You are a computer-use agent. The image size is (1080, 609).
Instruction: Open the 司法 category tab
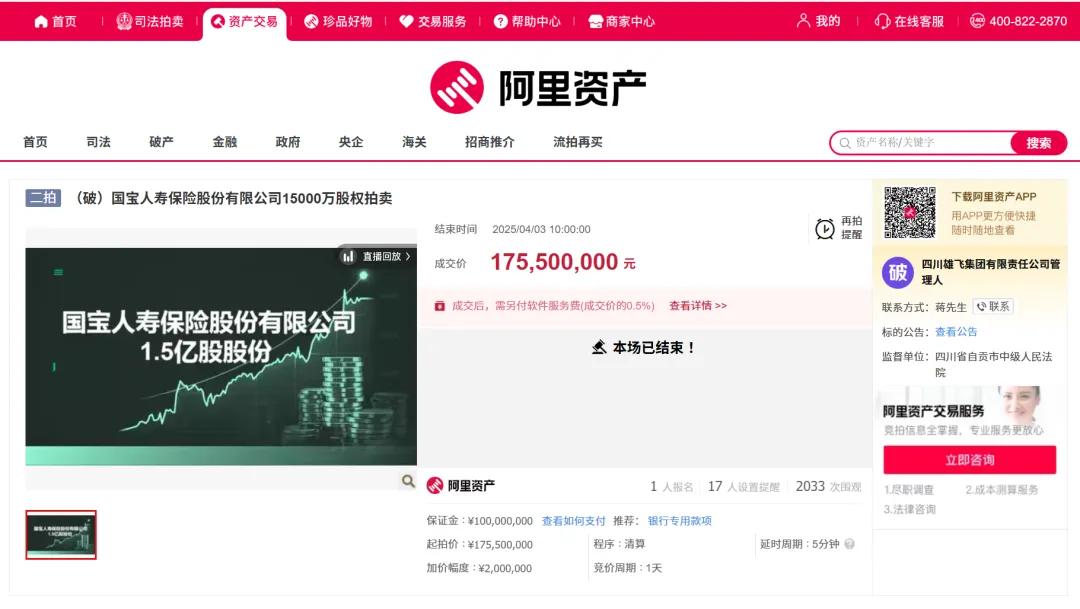click(x=98, y=142)
